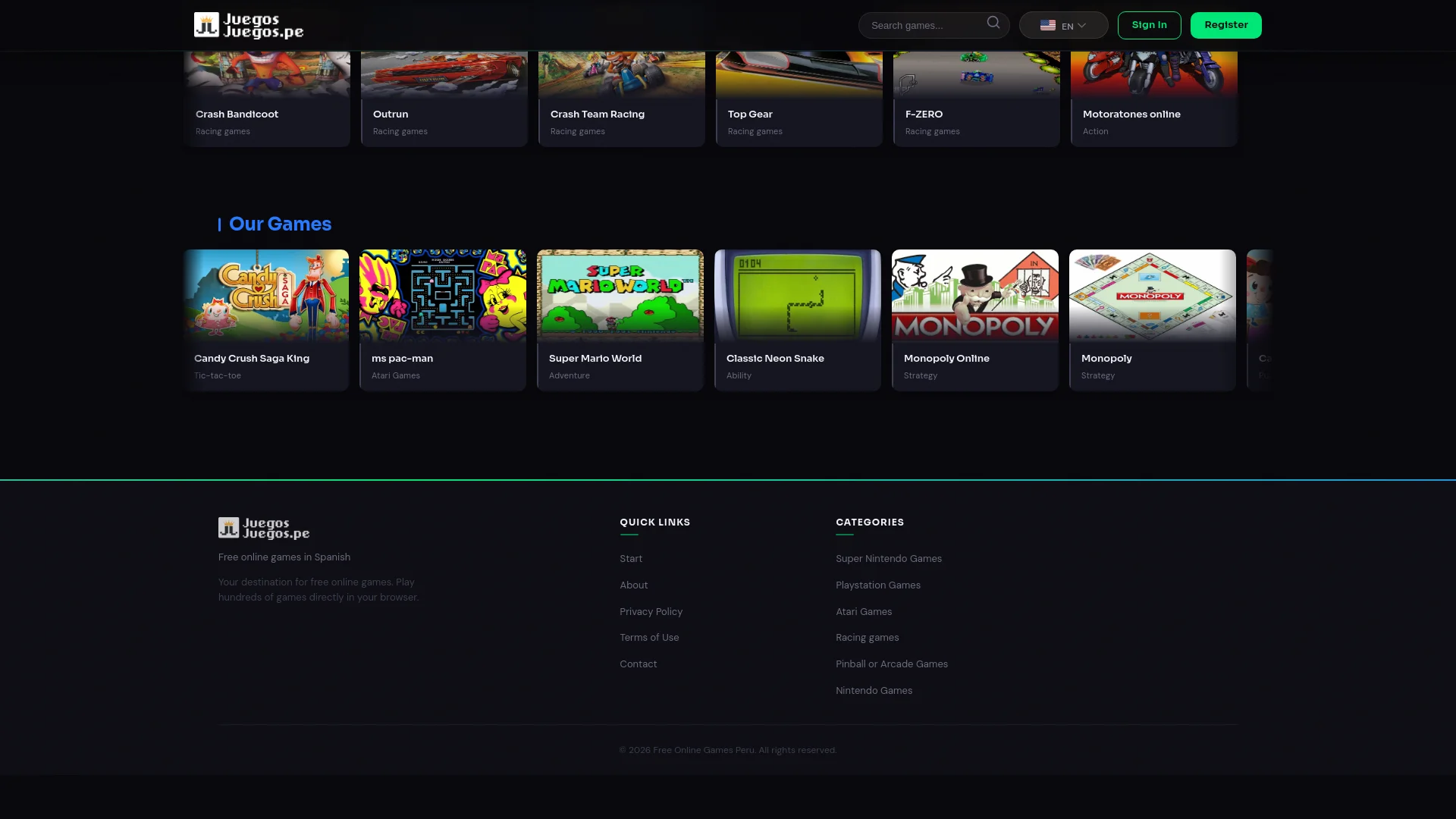
Task: Click the Outrun title text
Action: tap(391, 115)
